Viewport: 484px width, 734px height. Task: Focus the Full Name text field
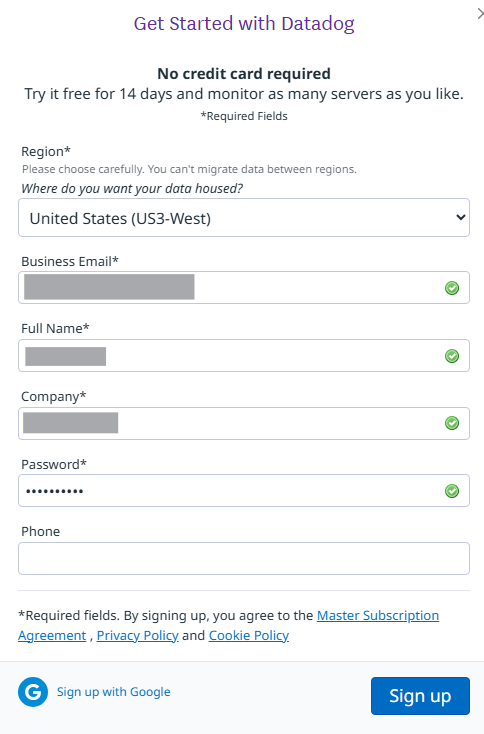(244, 356)
